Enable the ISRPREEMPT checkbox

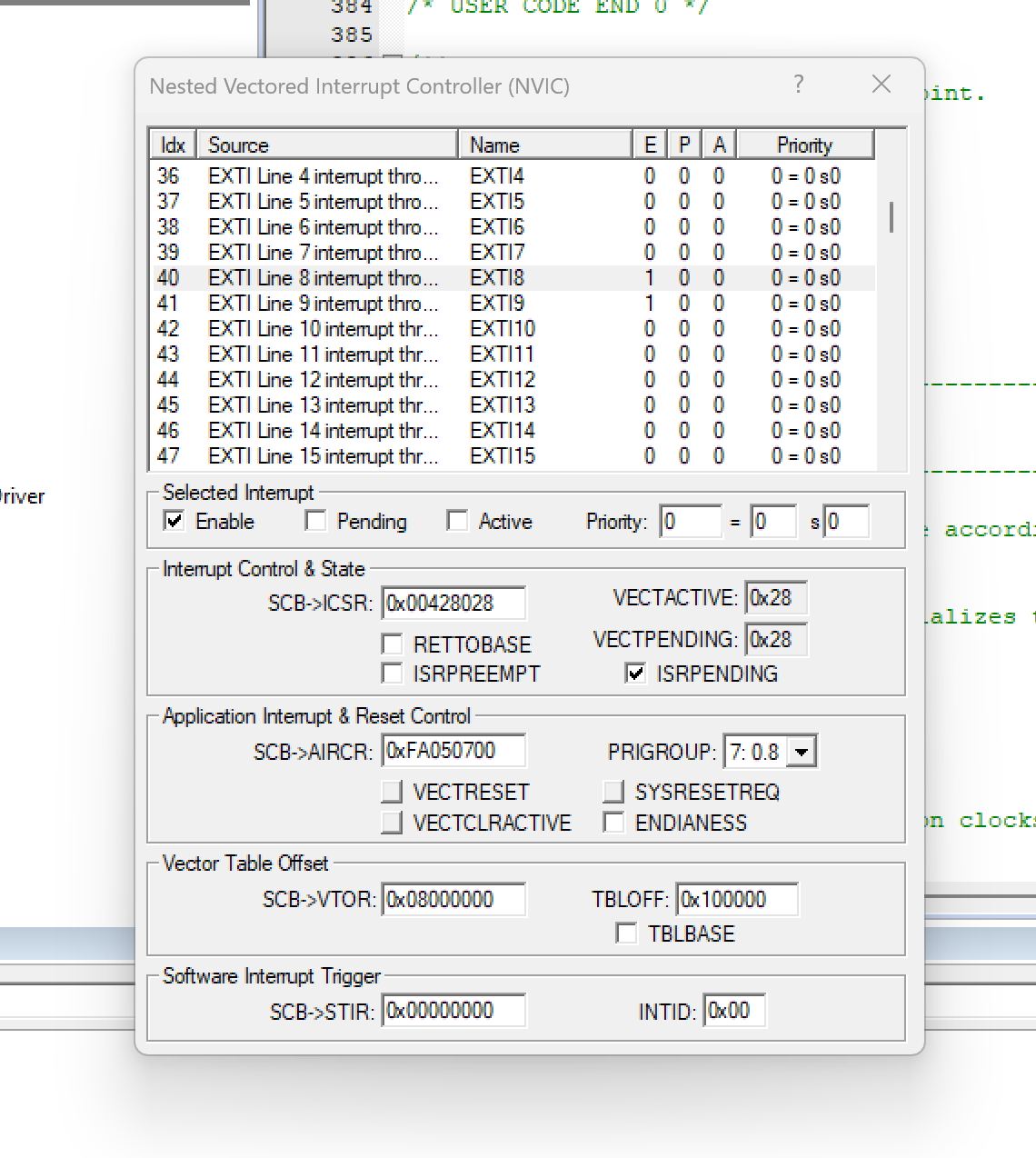tap(392, 674)
